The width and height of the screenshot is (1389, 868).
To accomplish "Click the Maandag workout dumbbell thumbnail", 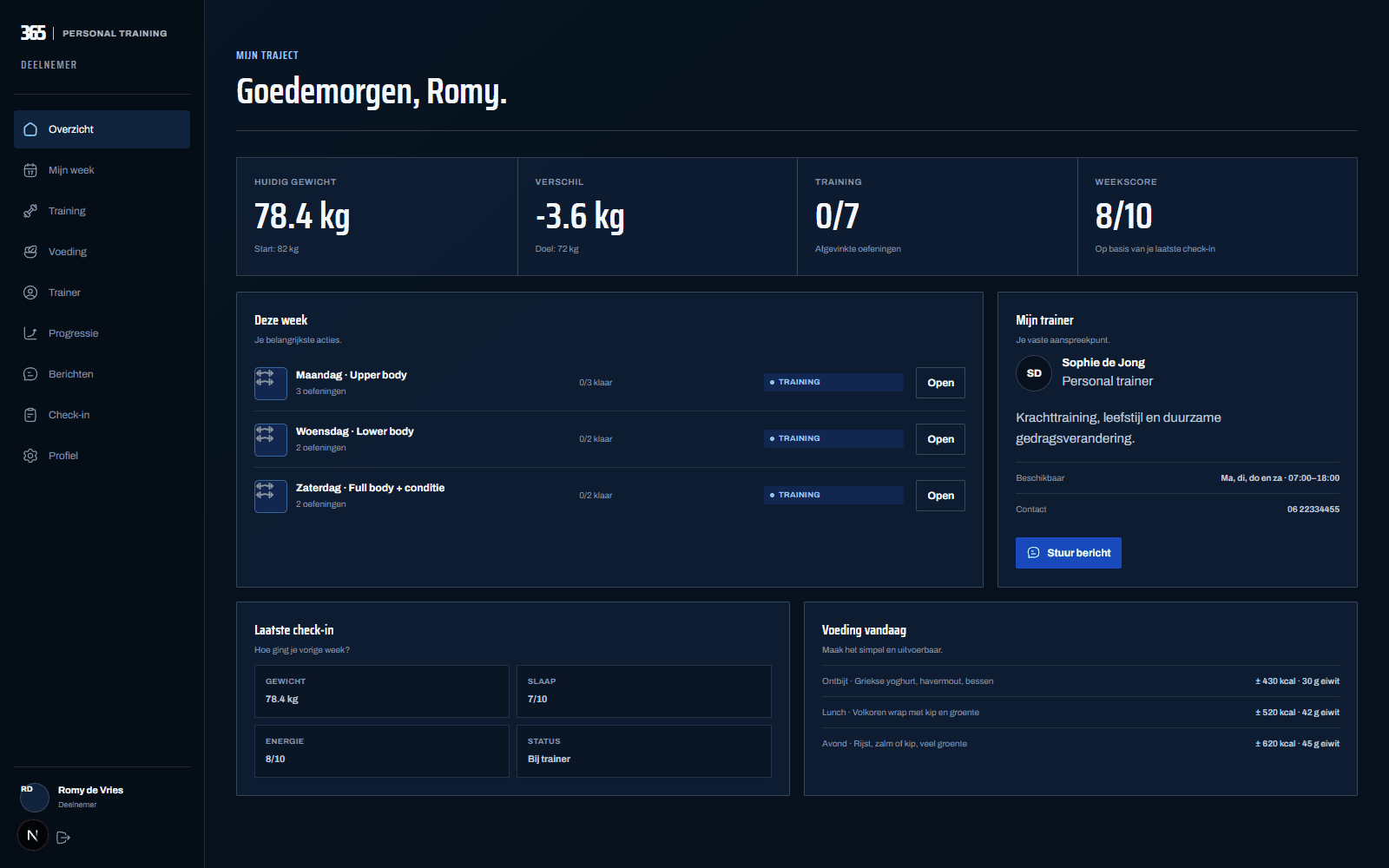I will 271,384.
